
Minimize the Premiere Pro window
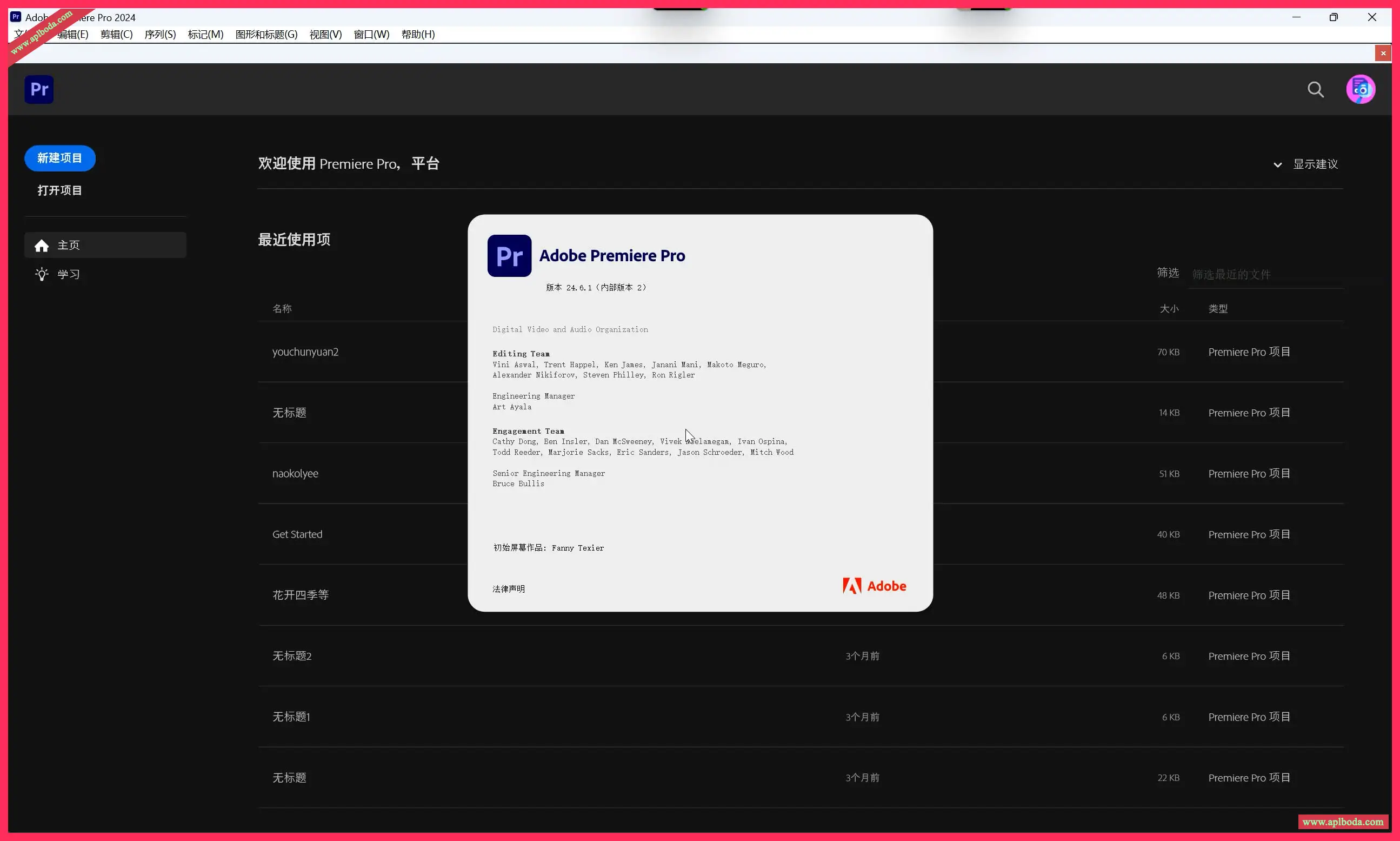(x=1296, y=17)
